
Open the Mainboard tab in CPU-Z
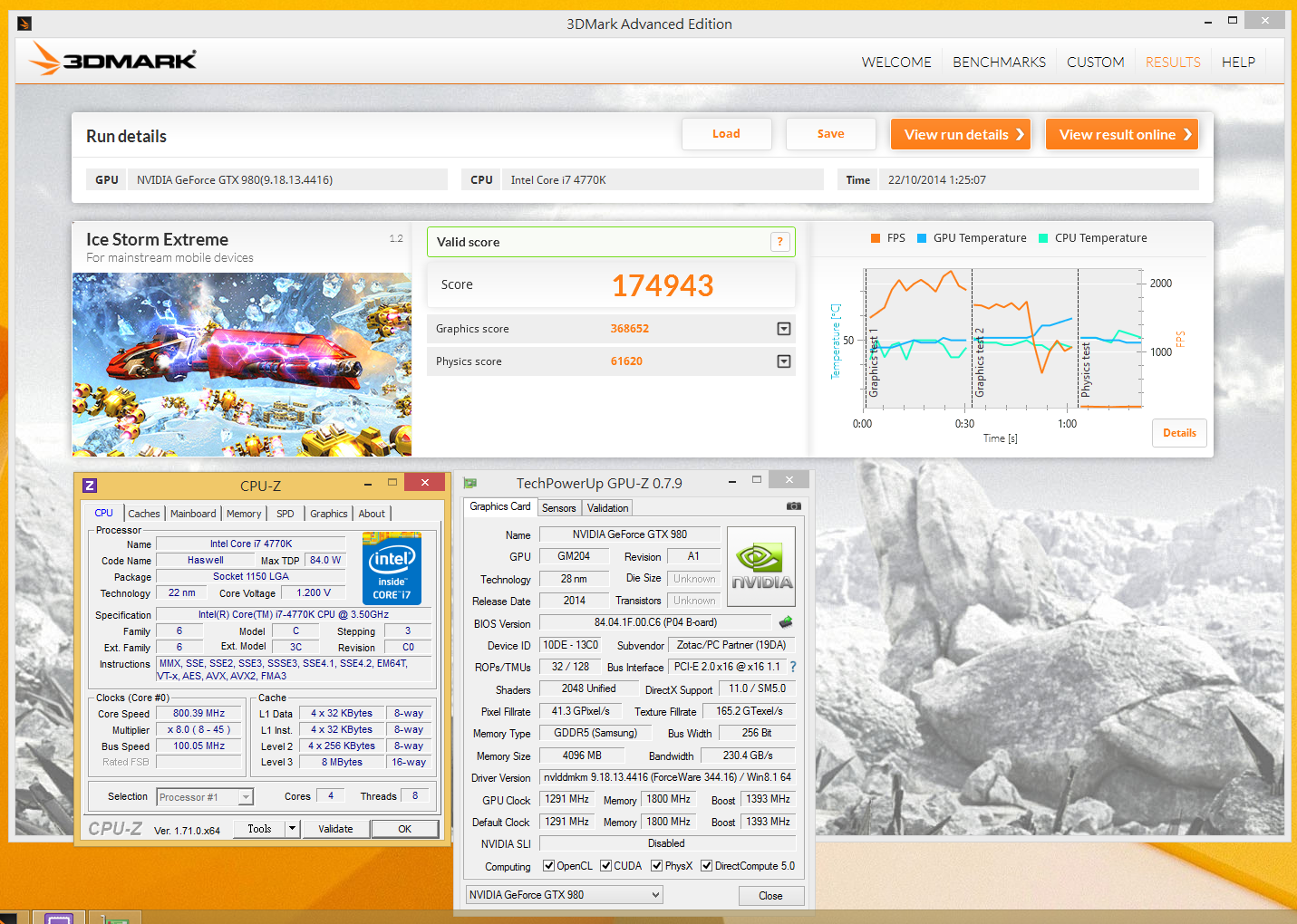[193, 514]
